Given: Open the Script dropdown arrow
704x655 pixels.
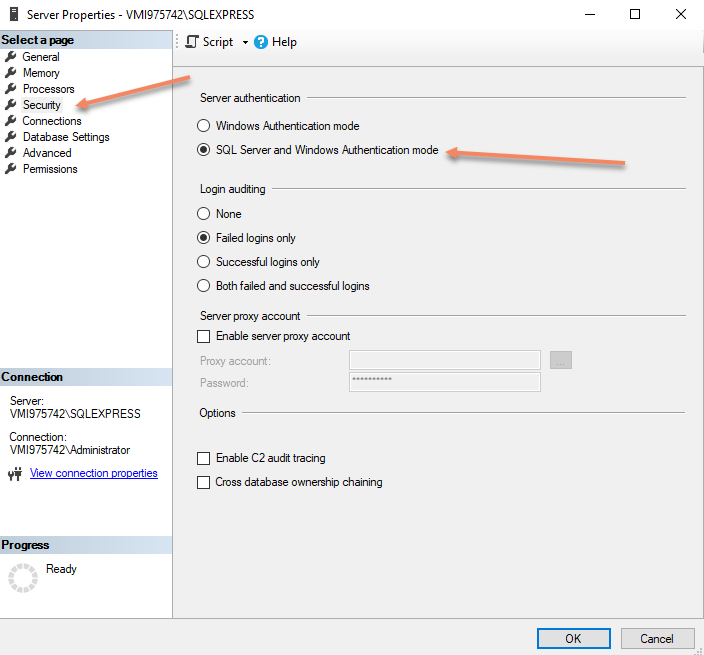Looking at the screenshot, I should pyautogui.click(x=245, y=42).
